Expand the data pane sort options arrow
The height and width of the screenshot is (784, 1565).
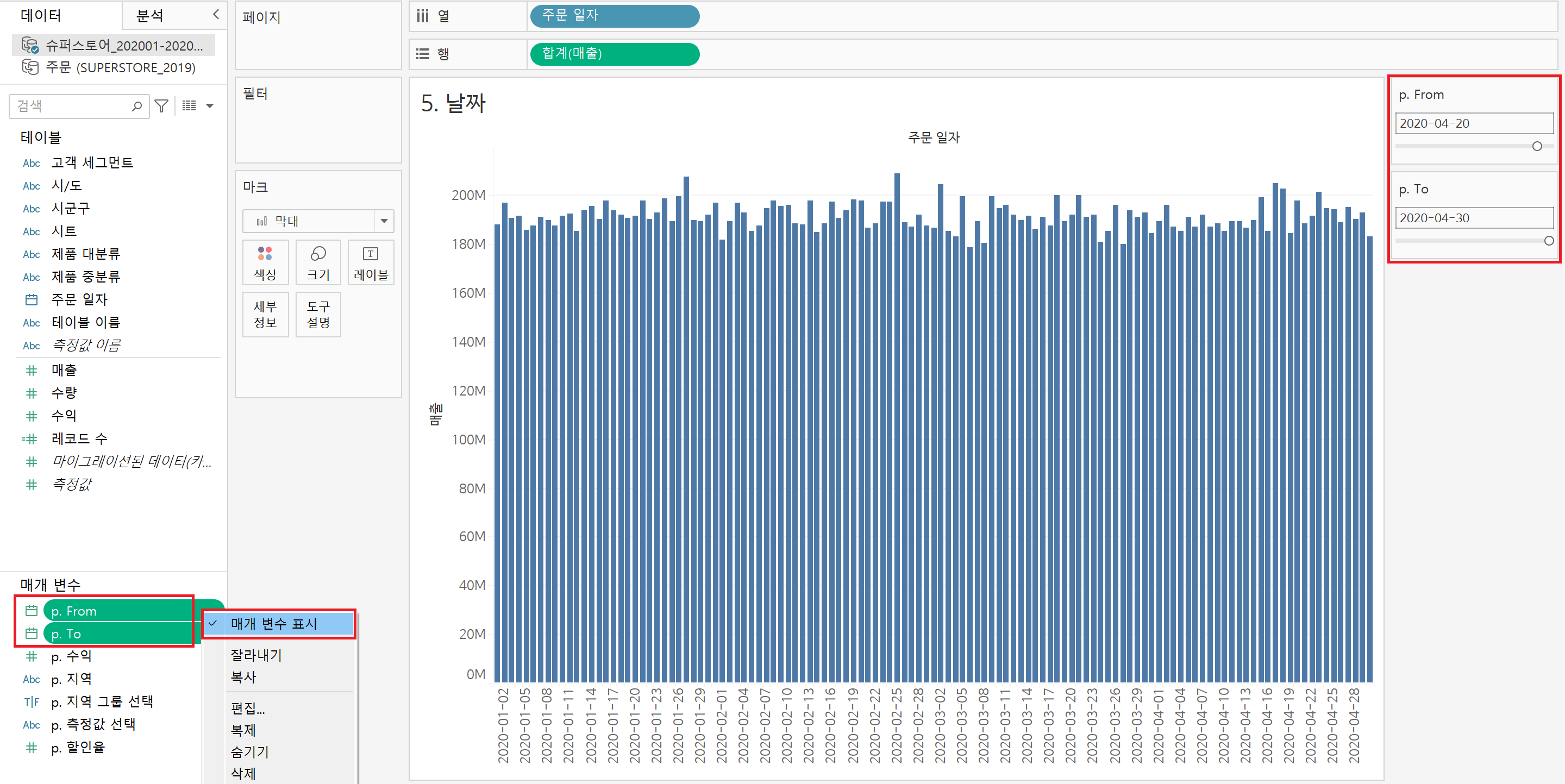pos(210,105)
